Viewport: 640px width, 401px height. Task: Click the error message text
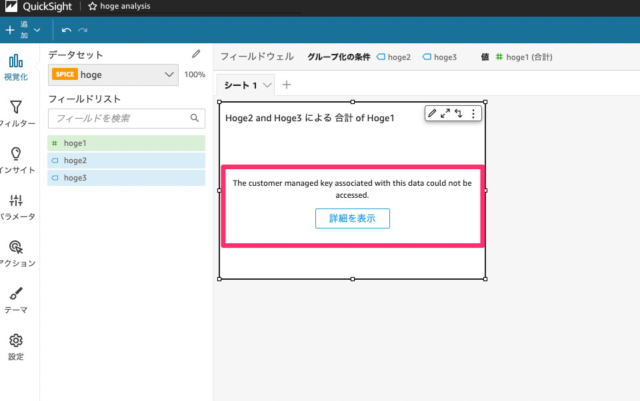(352, 189)
